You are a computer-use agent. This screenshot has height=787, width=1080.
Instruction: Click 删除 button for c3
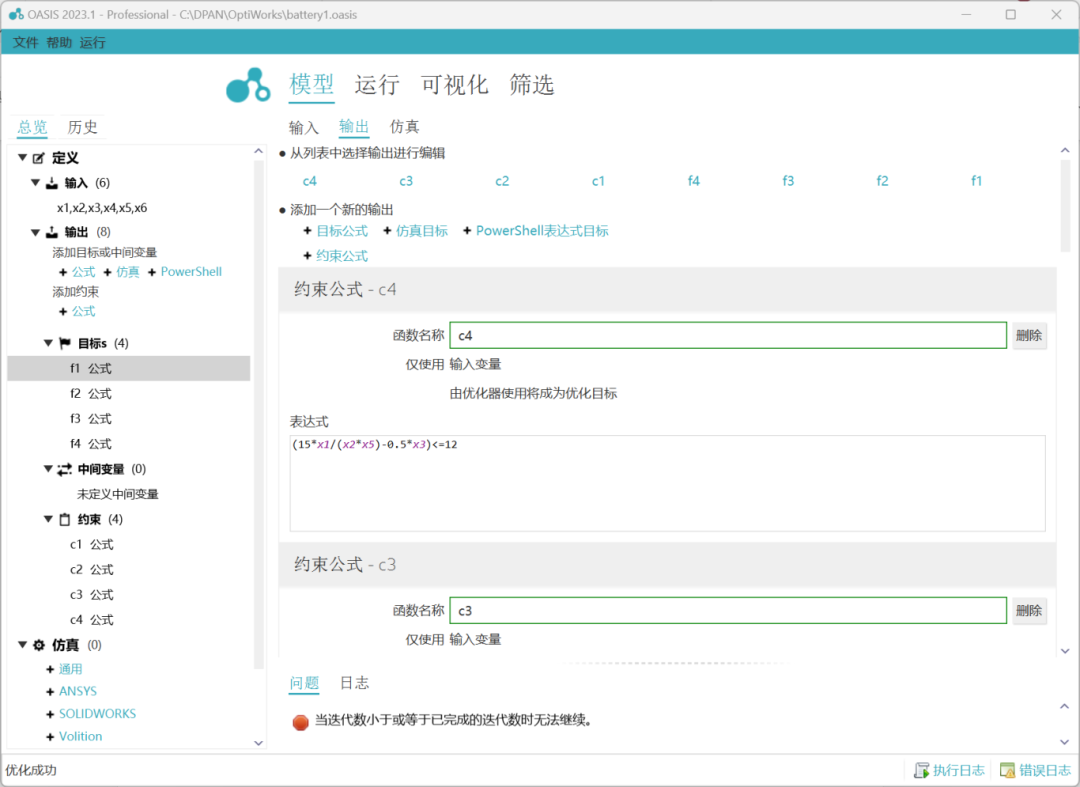coord(1029,611)
